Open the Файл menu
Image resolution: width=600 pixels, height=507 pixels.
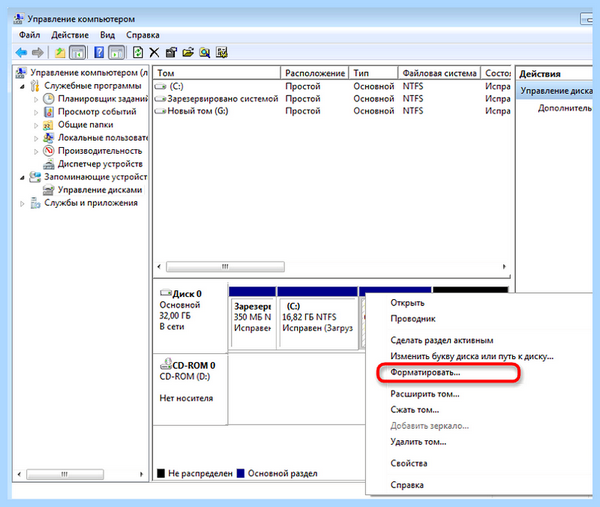29,35
